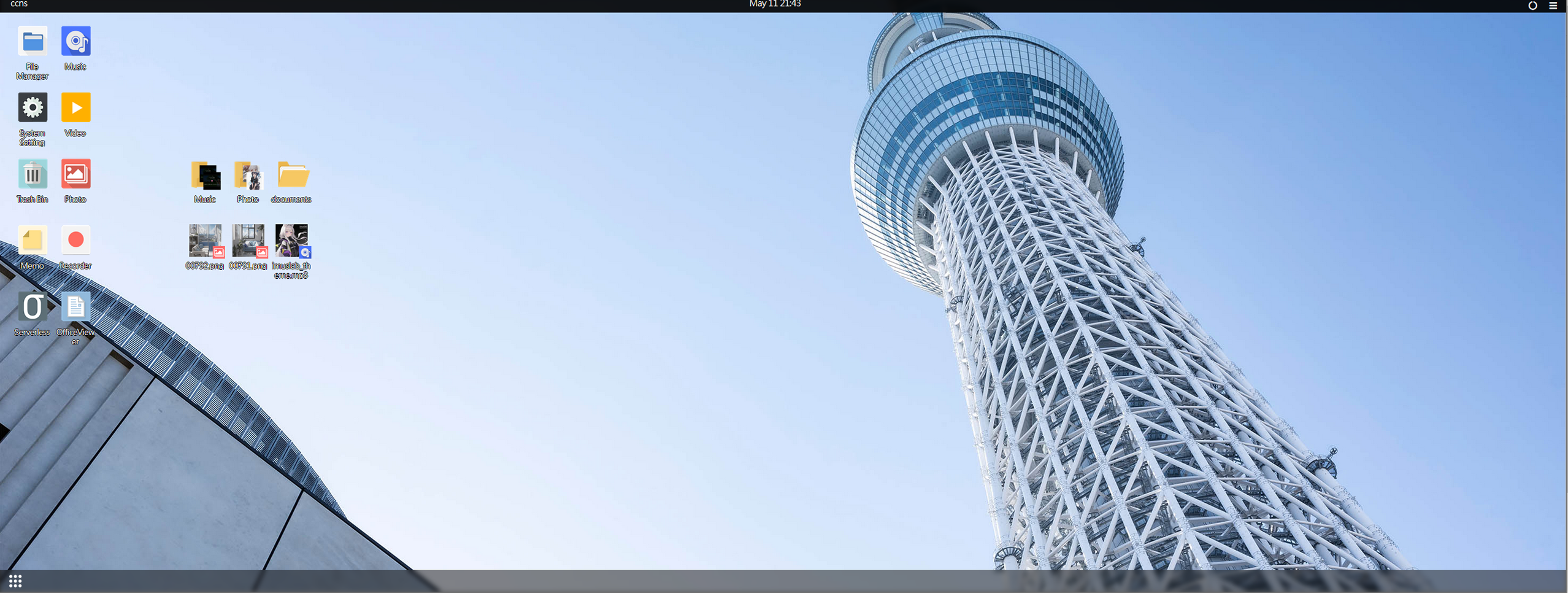This screenshot has width=1568, height=593.
Task: Open the Serverless app icon
Action: 33,307
